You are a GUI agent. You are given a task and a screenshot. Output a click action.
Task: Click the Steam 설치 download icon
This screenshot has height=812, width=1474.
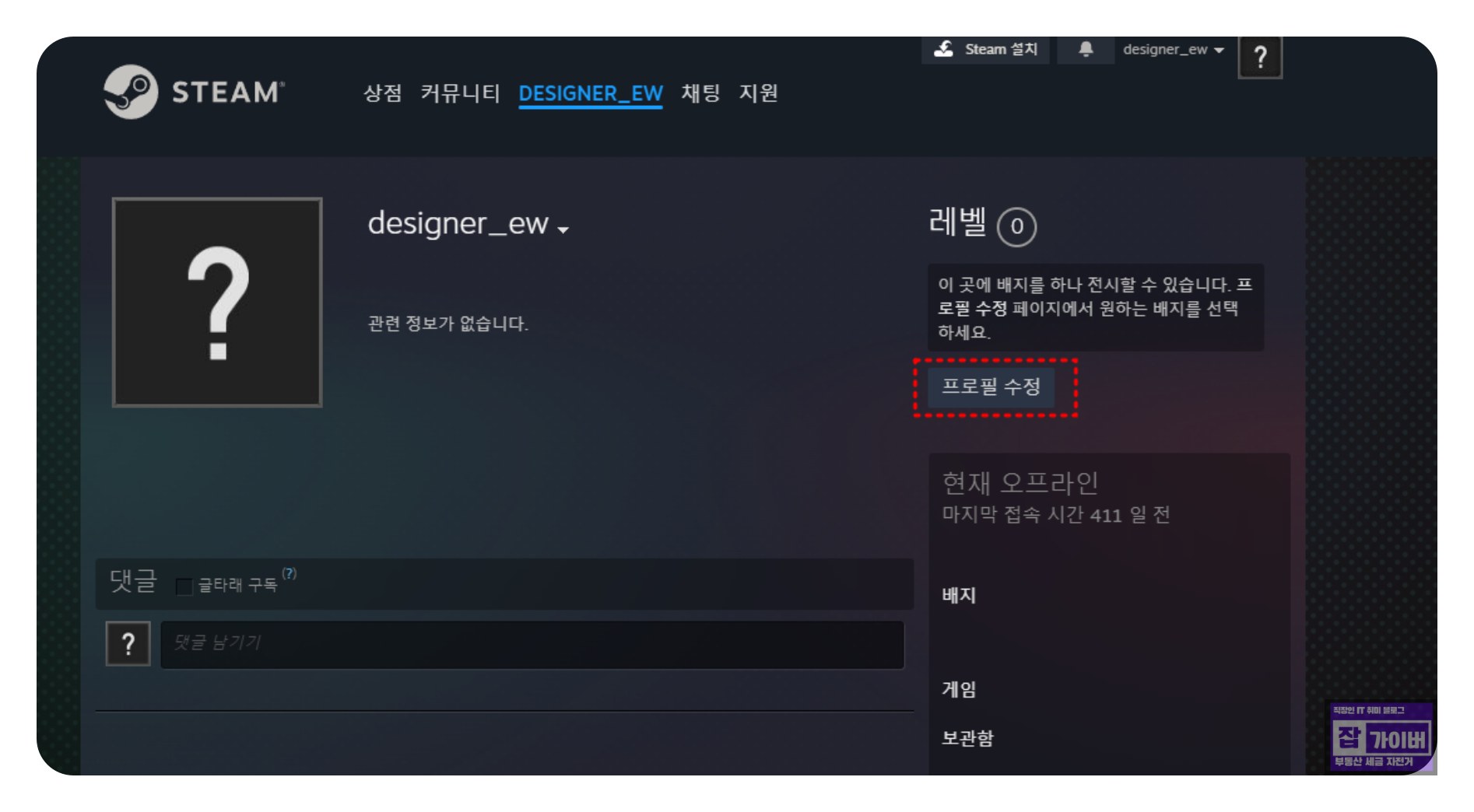944,49
